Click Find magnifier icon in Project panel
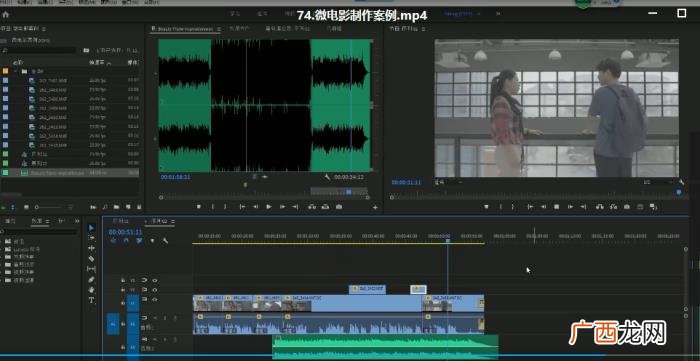The width and height of the screenshot is (700, 361). click(x=105, y=207)
